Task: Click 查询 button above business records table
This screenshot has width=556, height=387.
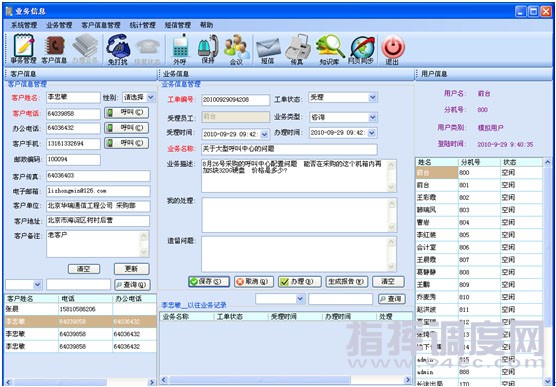Action: (x=392, y=299)
